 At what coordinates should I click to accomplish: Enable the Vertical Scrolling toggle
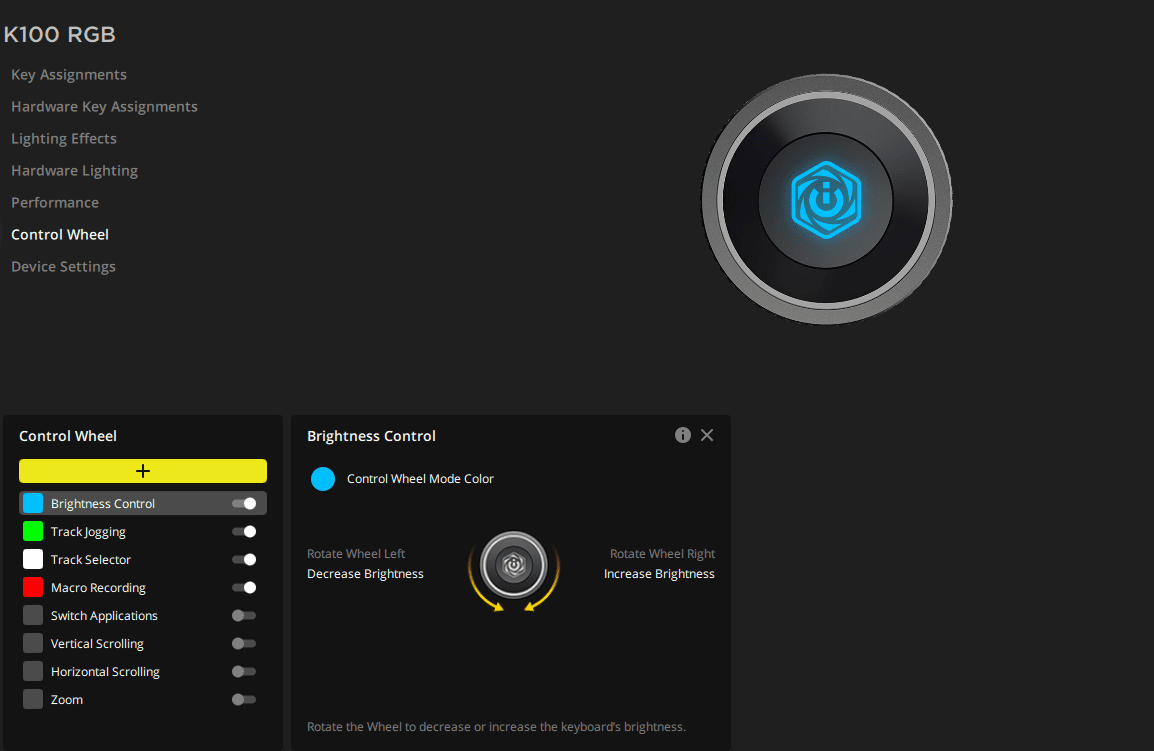244,644
